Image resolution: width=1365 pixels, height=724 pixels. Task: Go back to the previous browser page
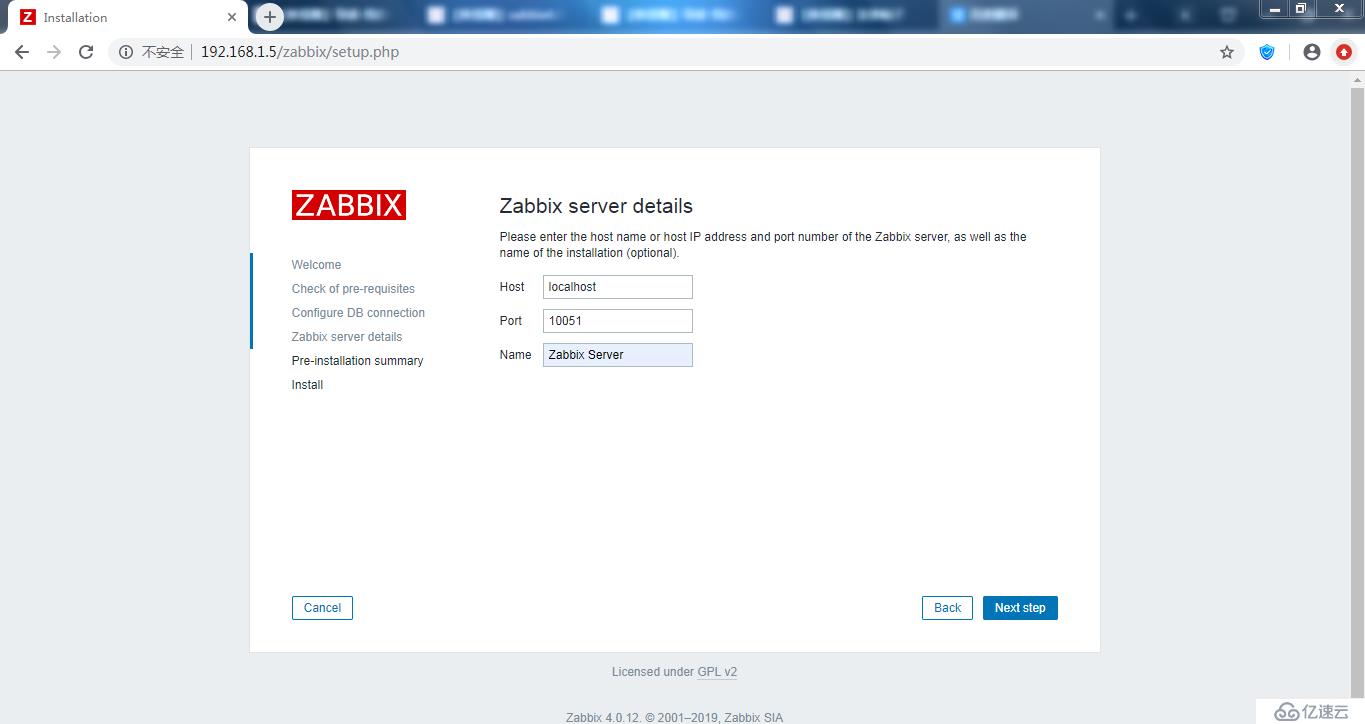[21, 52]
